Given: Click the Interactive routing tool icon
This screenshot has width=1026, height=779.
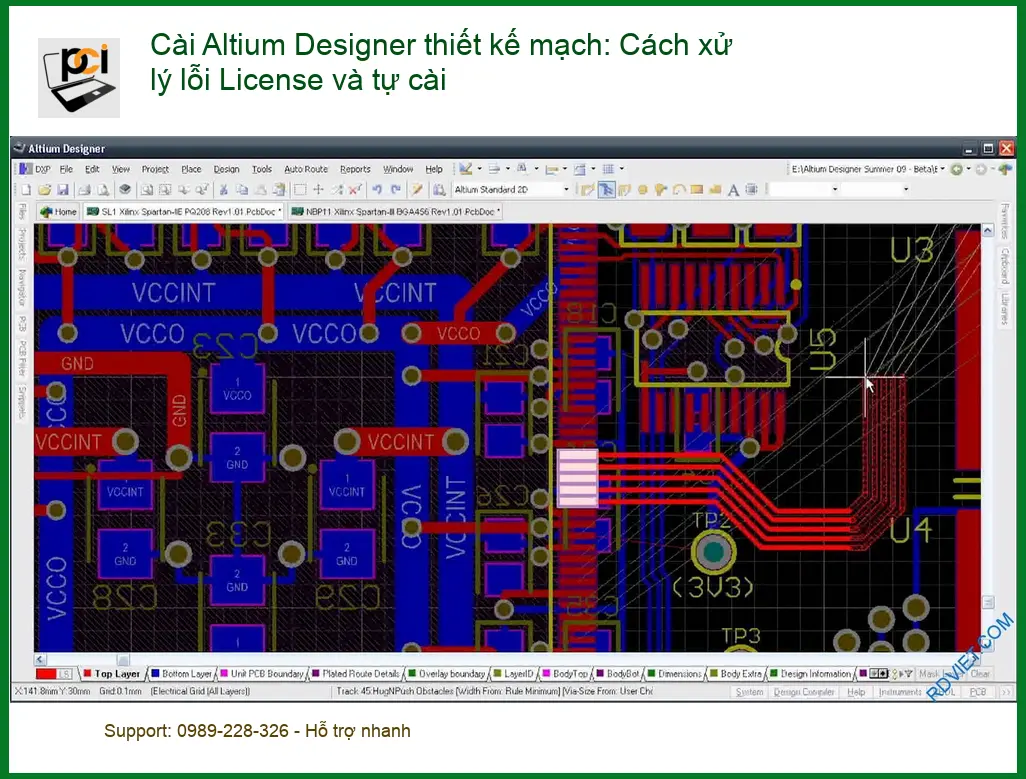Looking at the screenshot, I should [588, 190].
